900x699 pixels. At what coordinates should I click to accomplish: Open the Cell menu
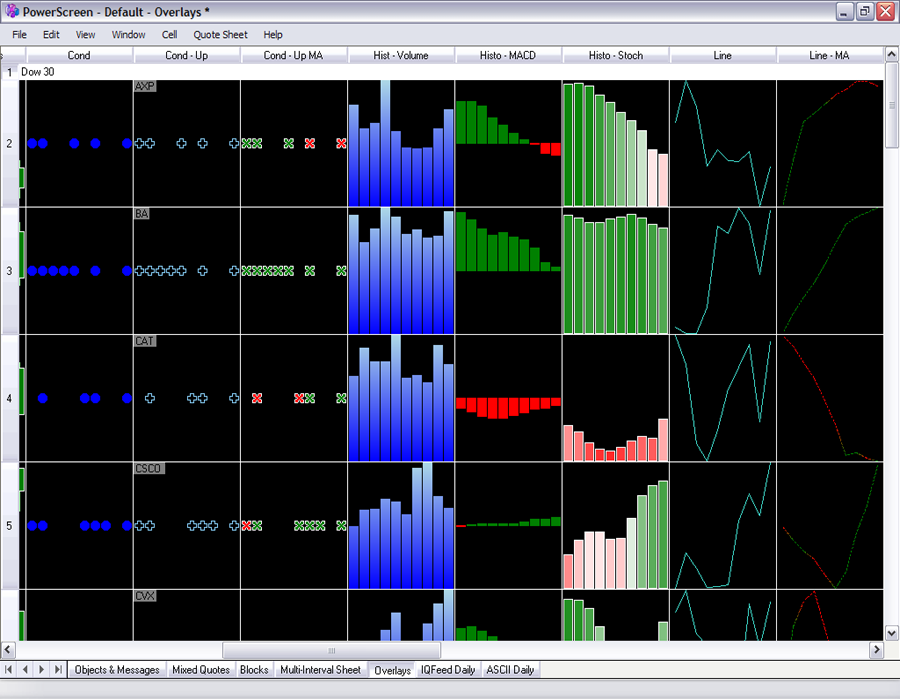pos(169,34)
